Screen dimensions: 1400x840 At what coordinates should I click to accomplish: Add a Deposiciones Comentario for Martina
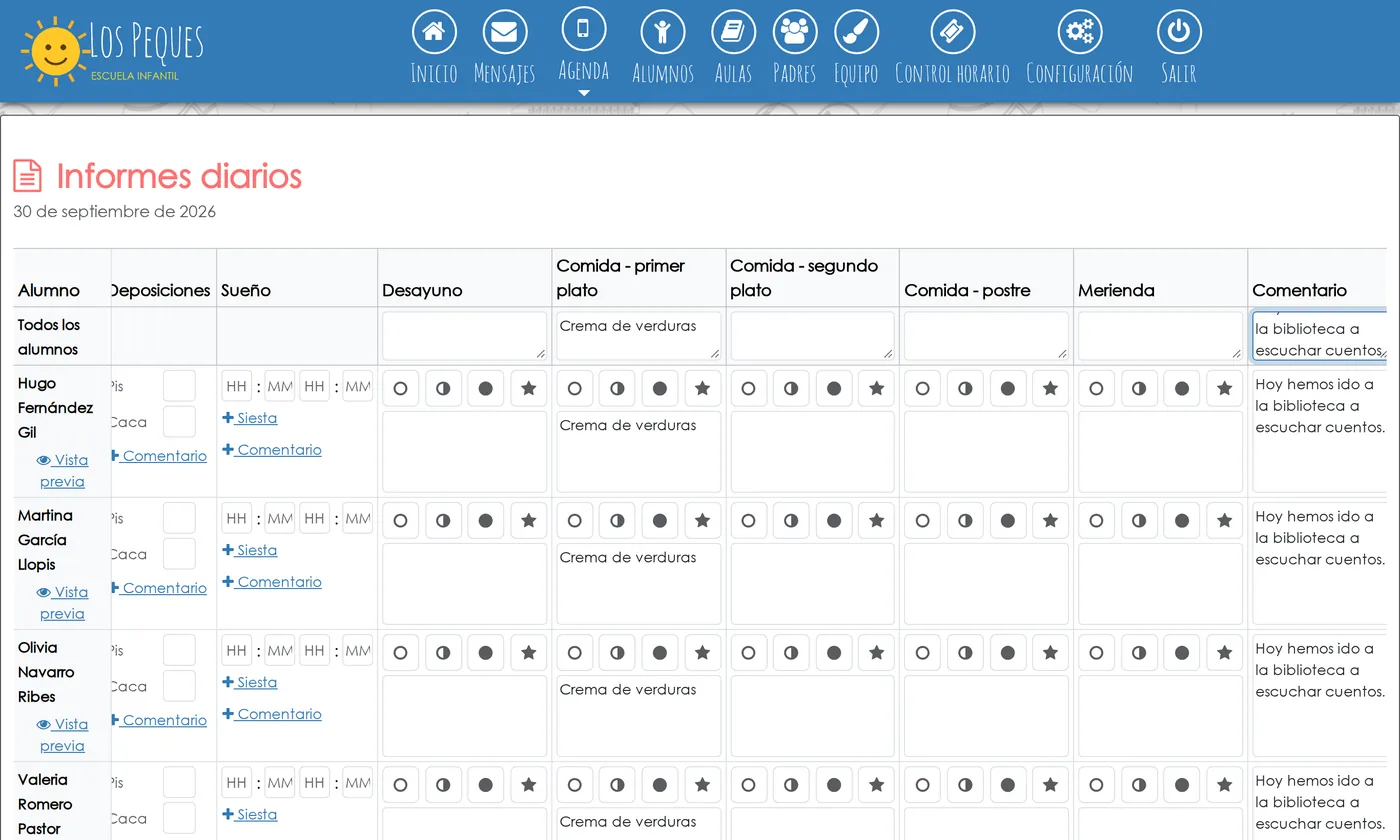click(x=159, y=588)
